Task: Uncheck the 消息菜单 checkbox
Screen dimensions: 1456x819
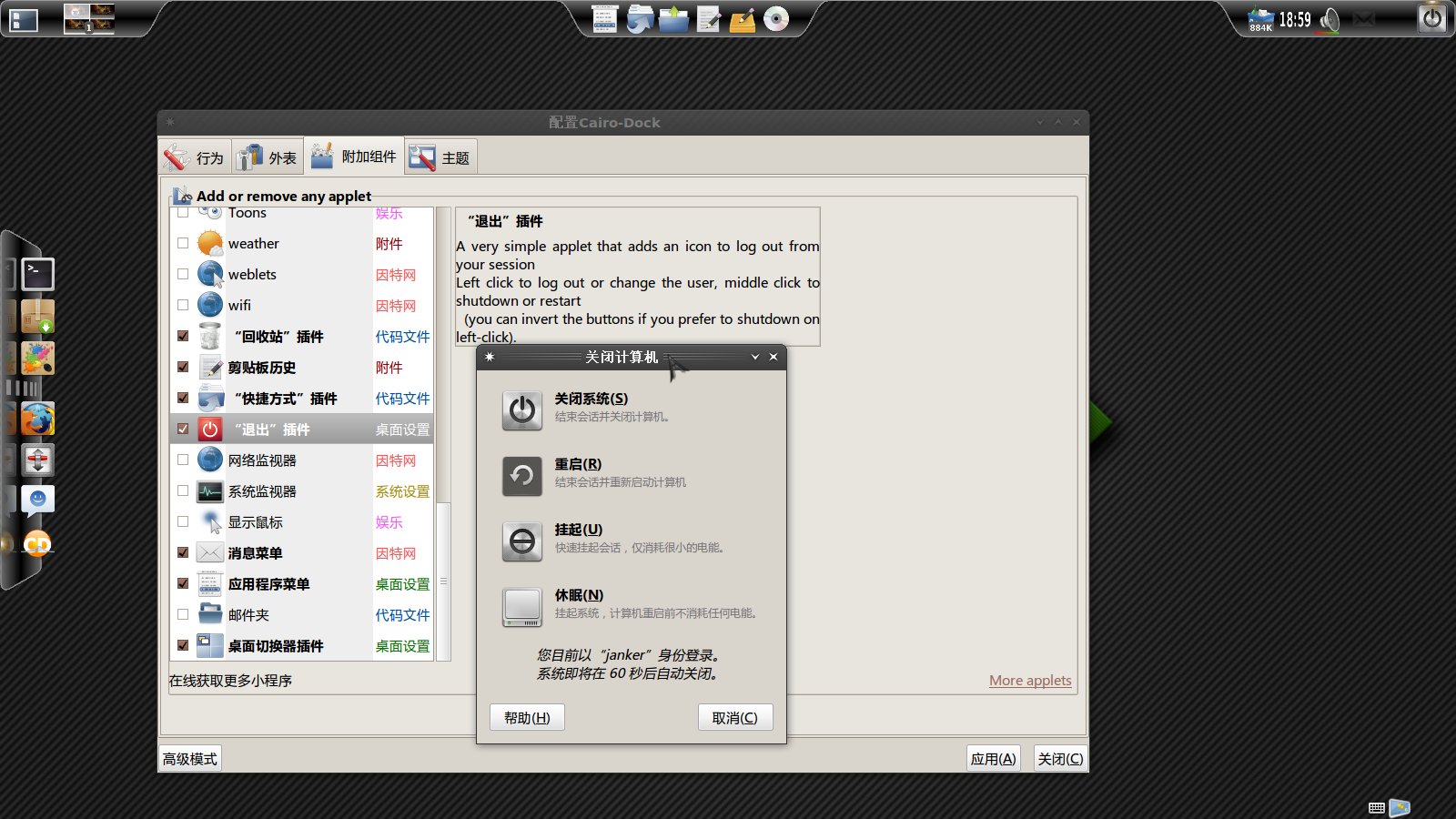Action: (183, 552)
